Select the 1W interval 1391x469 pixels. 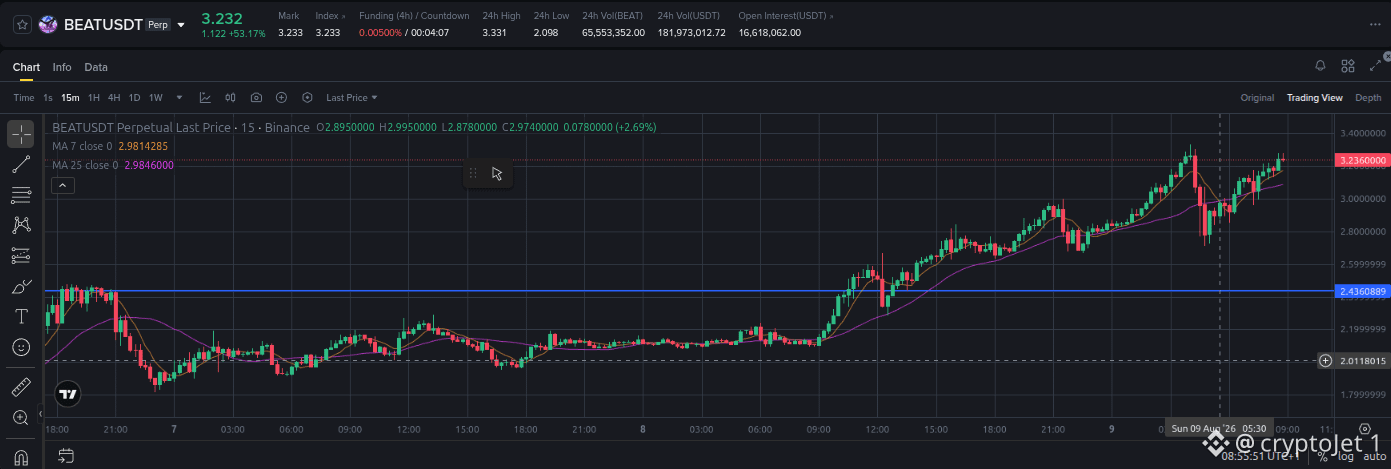pos(156,98)
